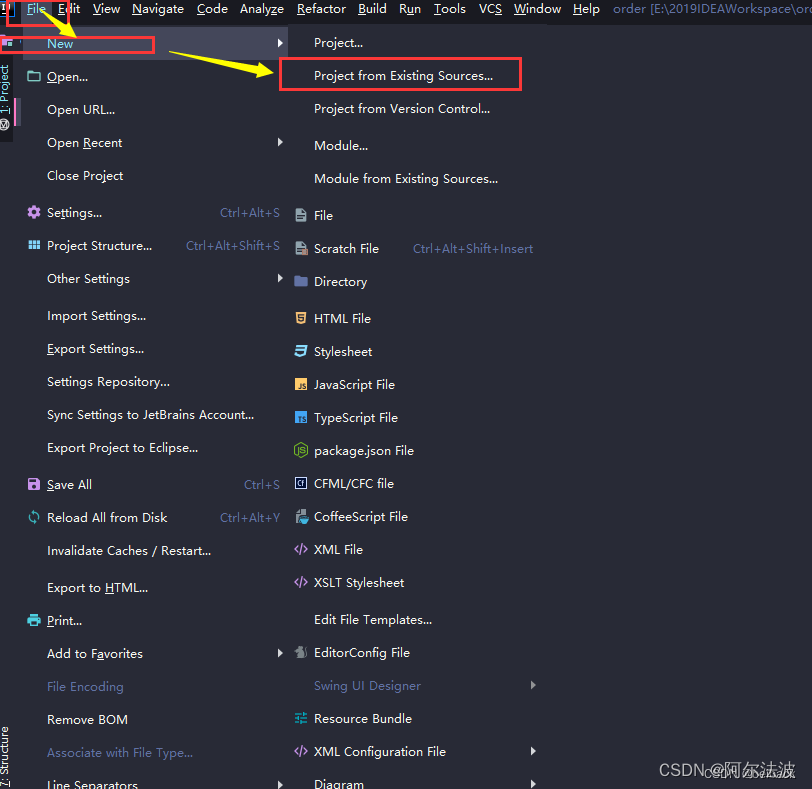This screenshot has width=812, height=789.
Task: Select the Project... entry in New submenu
Action: click(338, 42)
